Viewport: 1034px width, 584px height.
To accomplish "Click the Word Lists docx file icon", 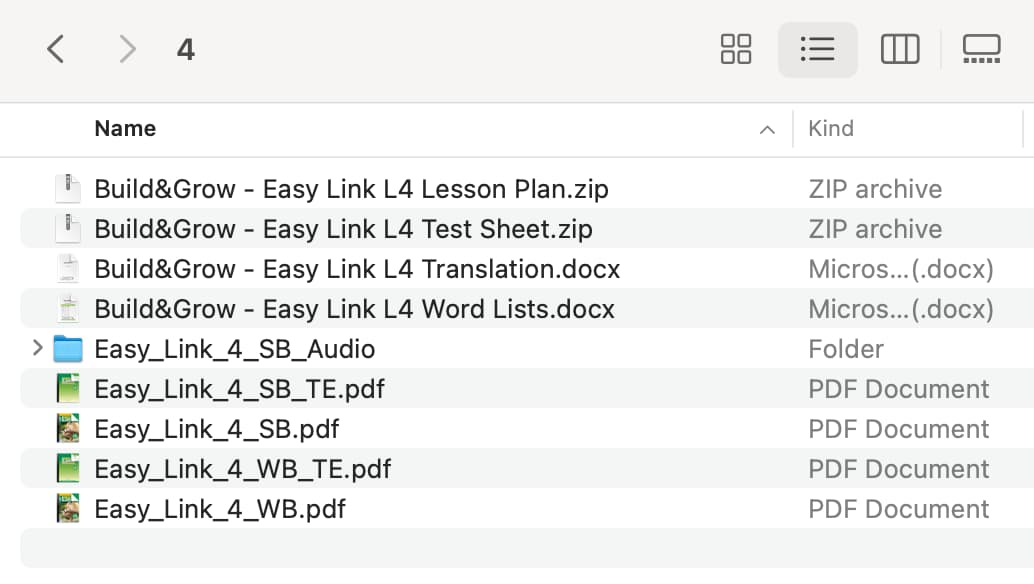I will tap(68, 308).
